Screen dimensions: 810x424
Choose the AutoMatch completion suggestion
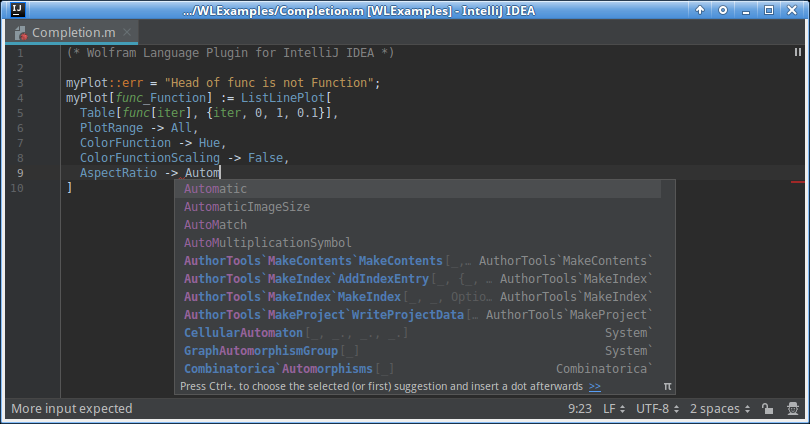pos(417,225)
